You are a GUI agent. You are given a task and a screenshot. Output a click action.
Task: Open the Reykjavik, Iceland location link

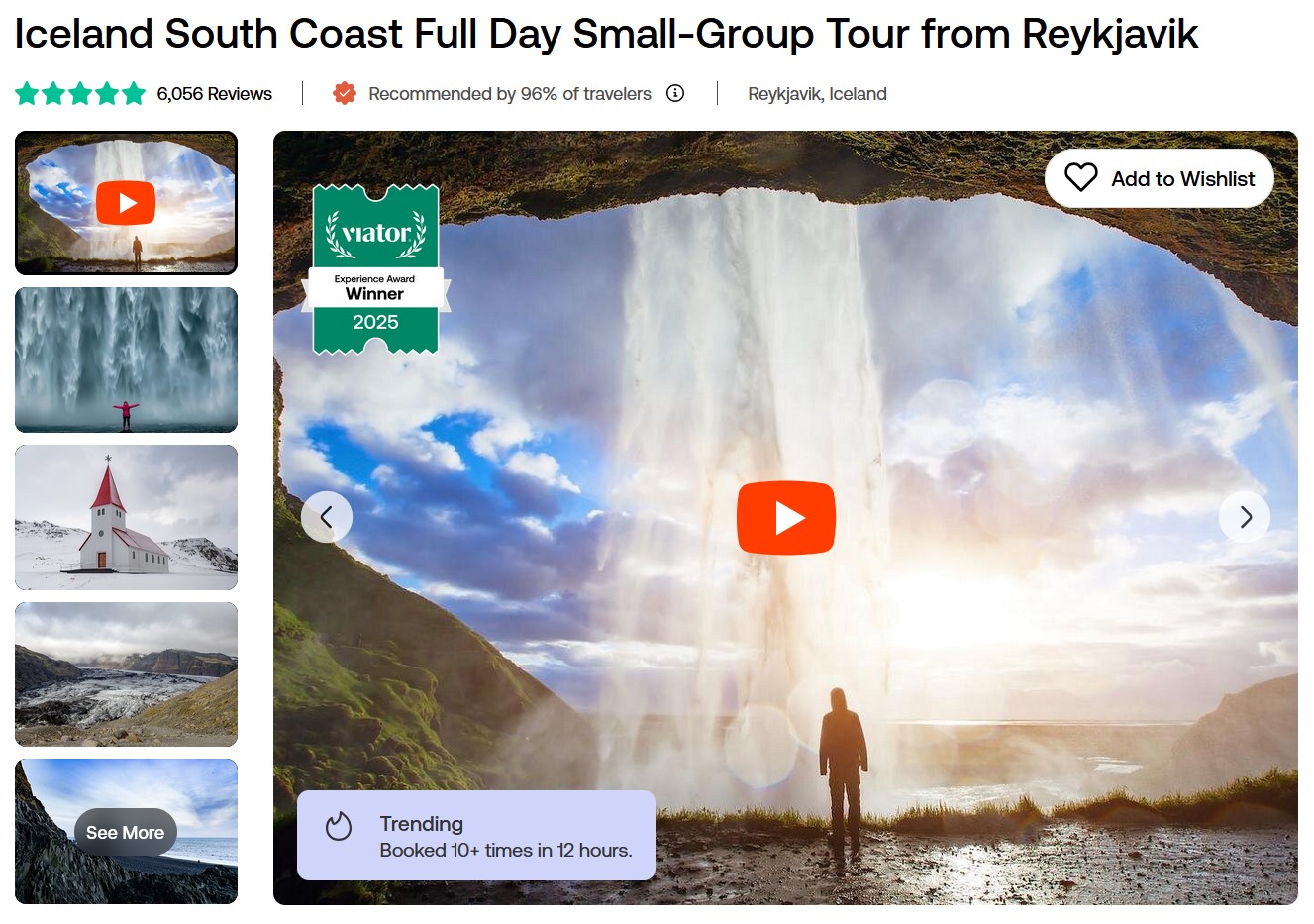[x=817, y=94]
